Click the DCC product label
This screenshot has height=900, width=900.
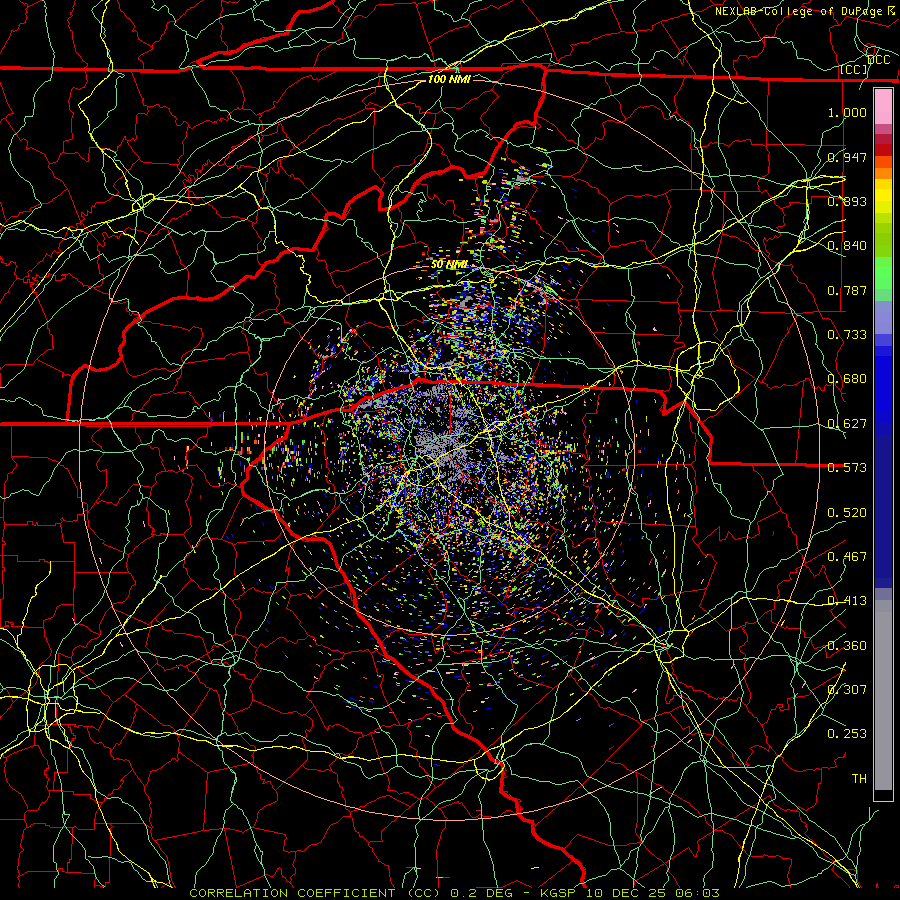click(x=879, y=60)
